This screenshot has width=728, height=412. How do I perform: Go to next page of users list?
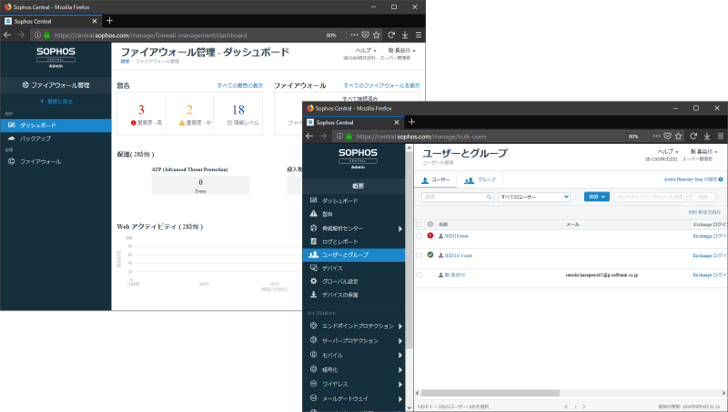click(584, 406)
